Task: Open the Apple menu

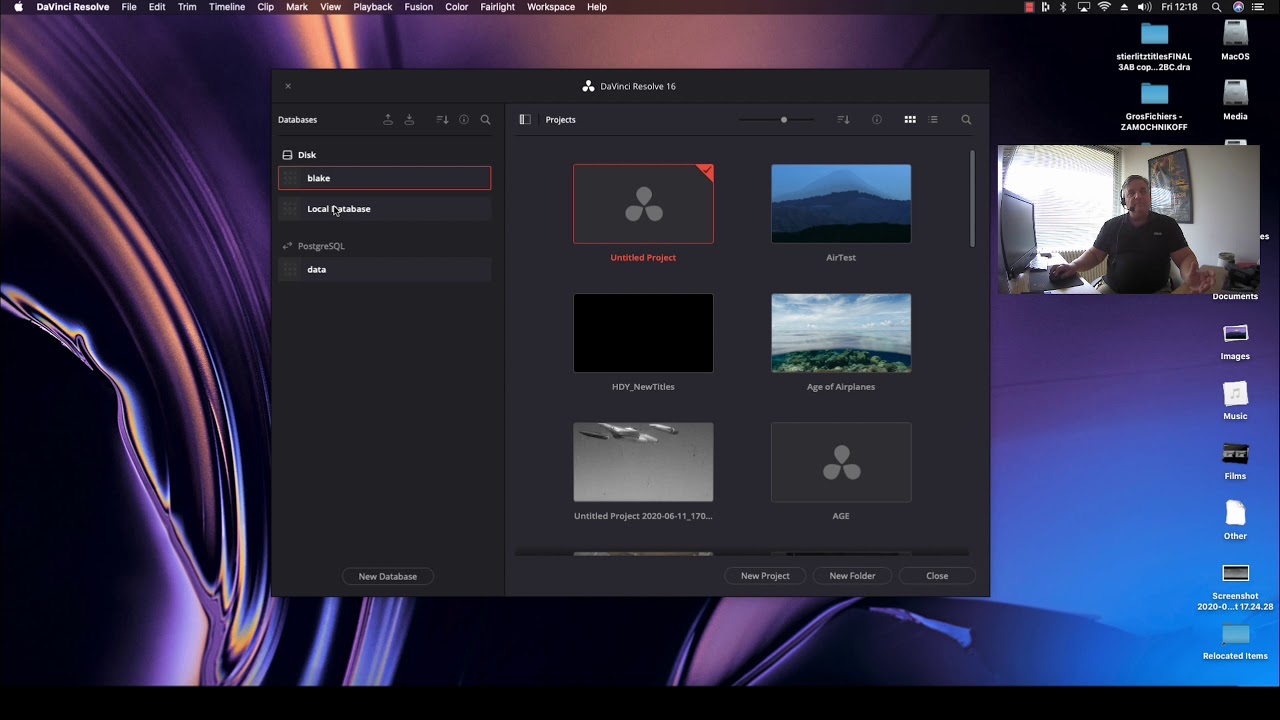Action: 18,7
